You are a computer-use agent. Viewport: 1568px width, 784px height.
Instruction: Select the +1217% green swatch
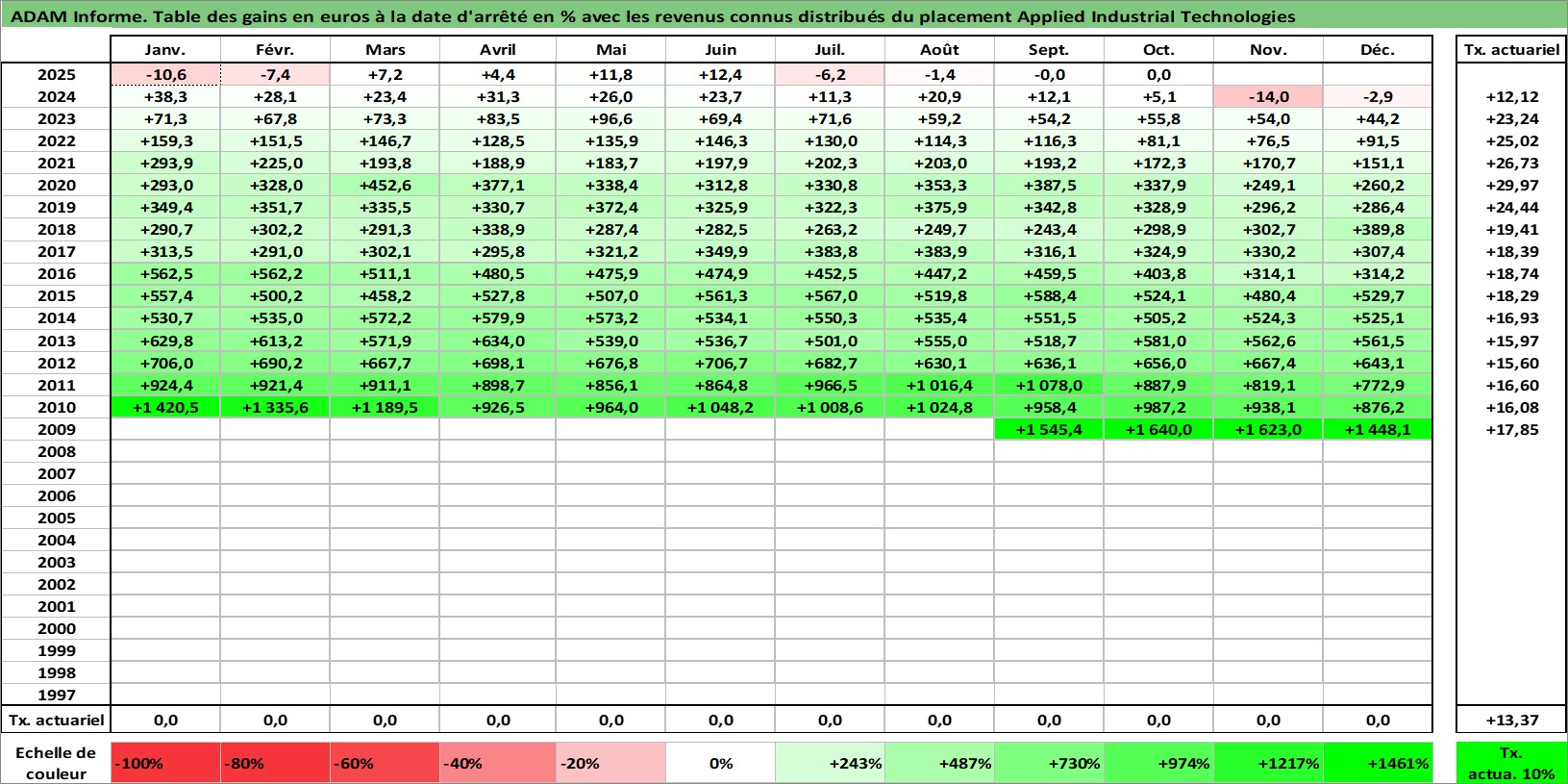point(1268,763)
